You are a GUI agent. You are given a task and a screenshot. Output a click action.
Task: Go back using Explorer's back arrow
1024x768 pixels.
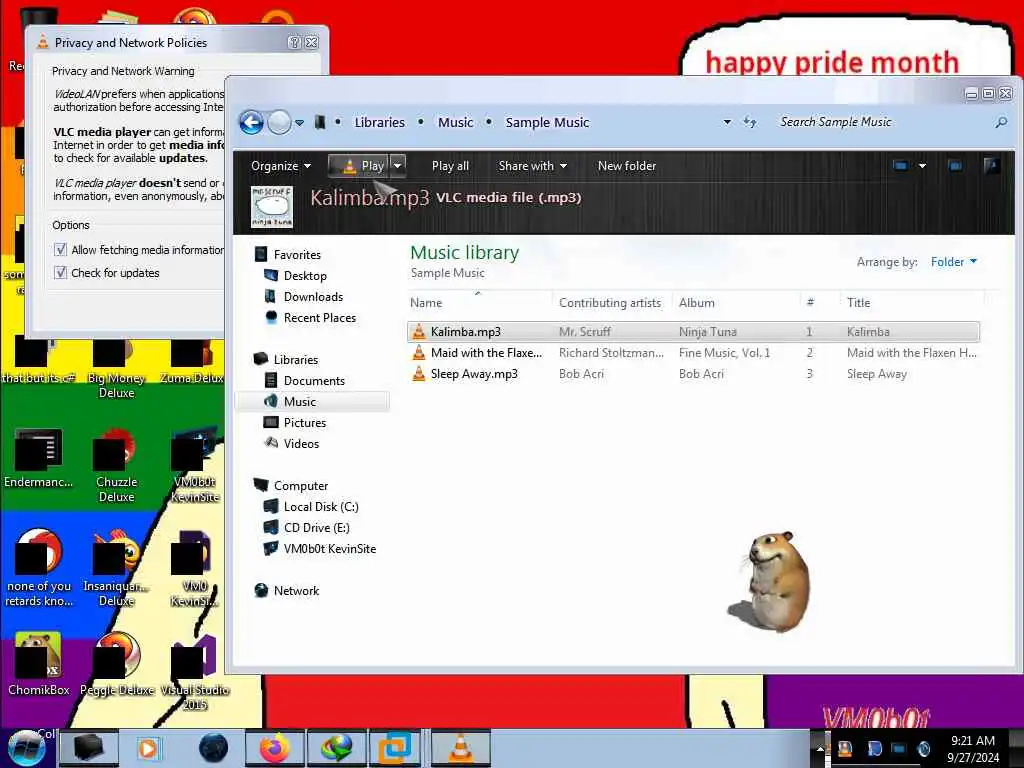point(251,122)
